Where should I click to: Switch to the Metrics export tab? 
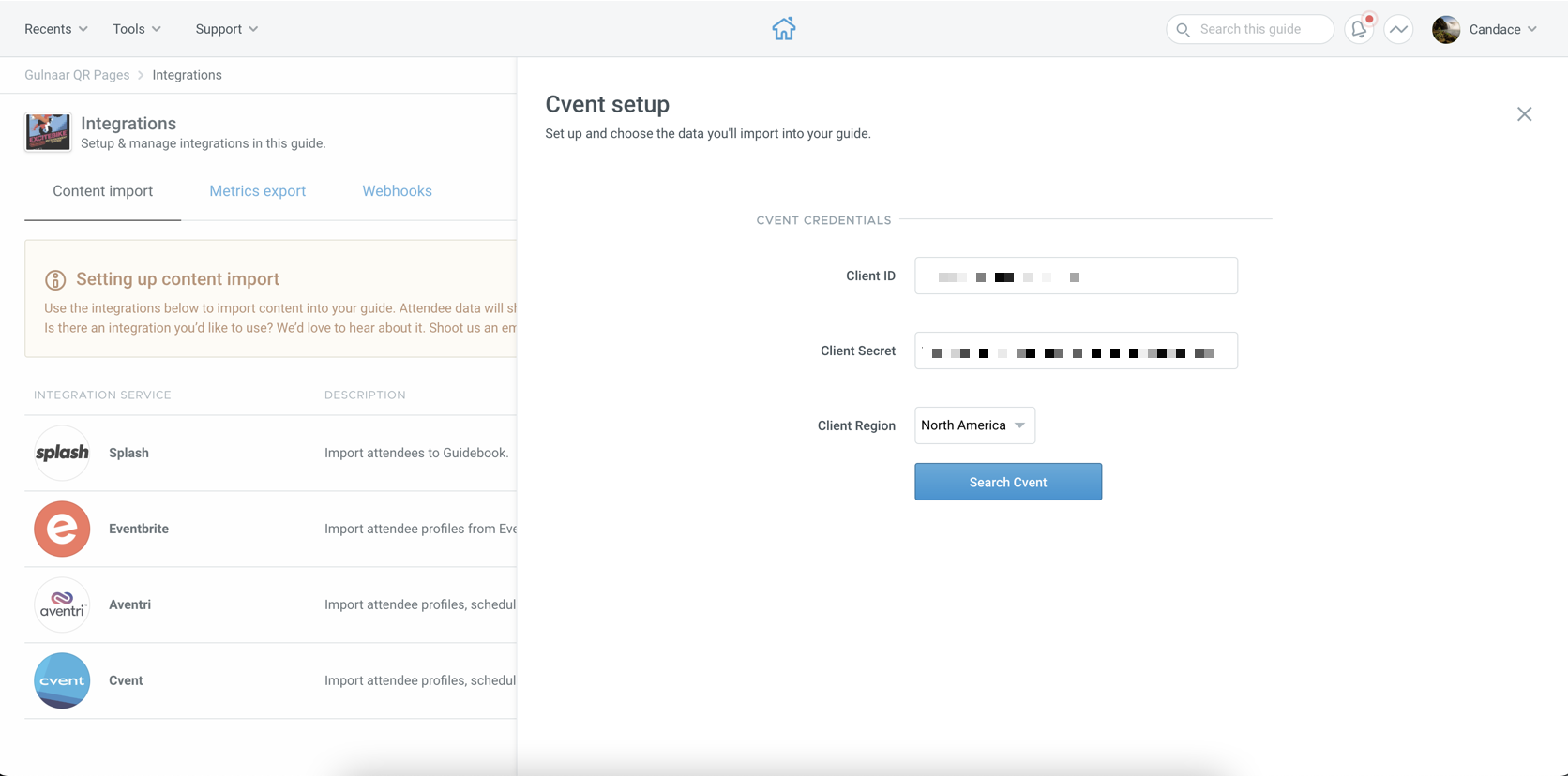pyautogui.click(x=258, y=191)
